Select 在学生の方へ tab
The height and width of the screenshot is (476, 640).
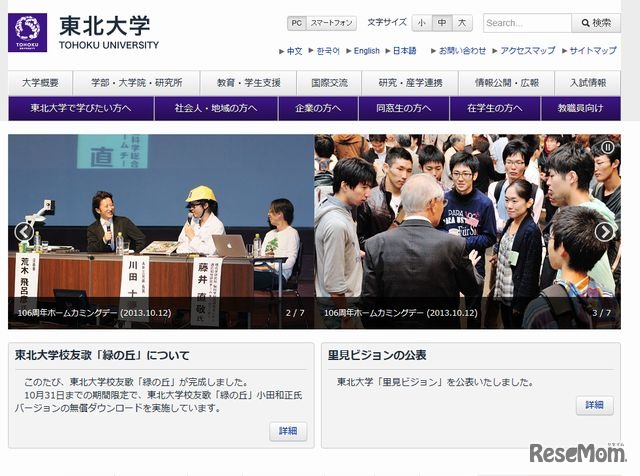tap(495, 108)
